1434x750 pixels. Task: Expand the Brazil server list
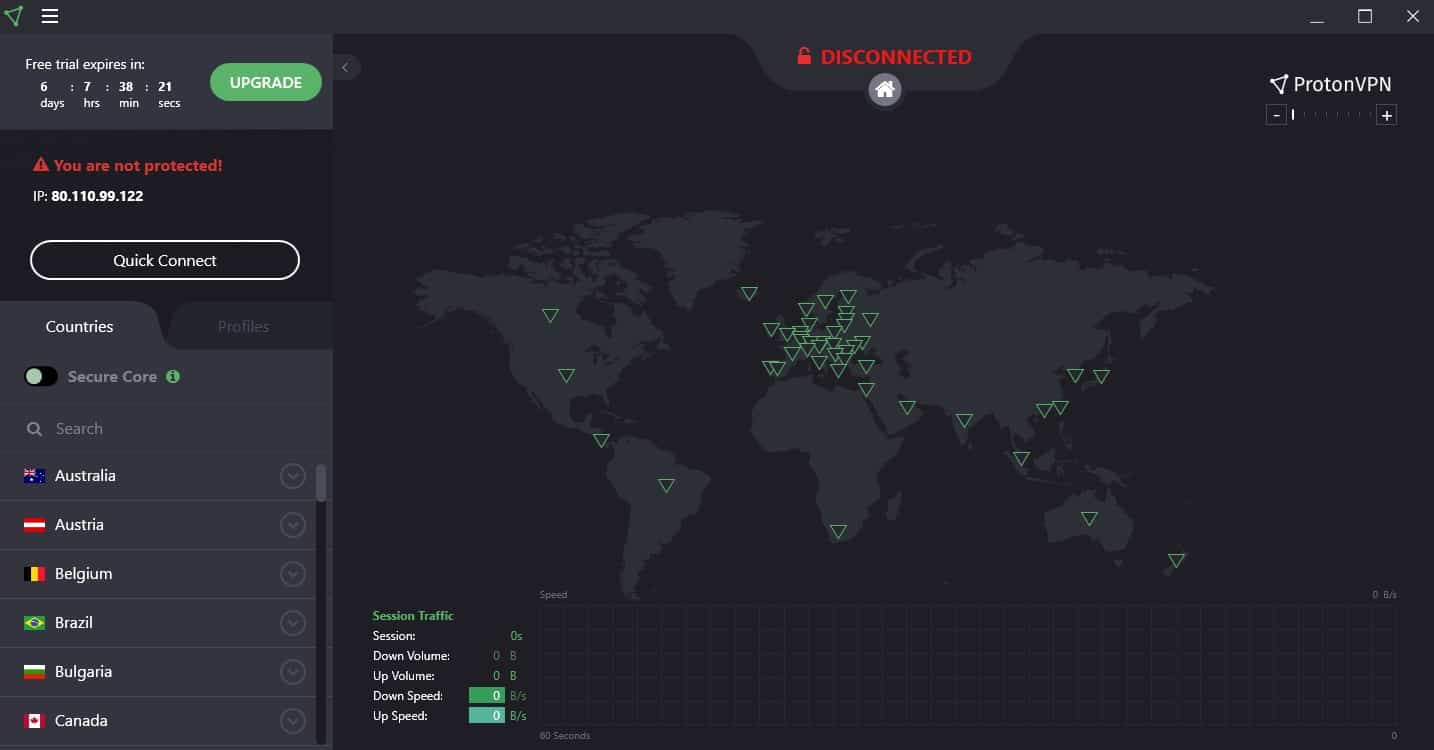293,623
